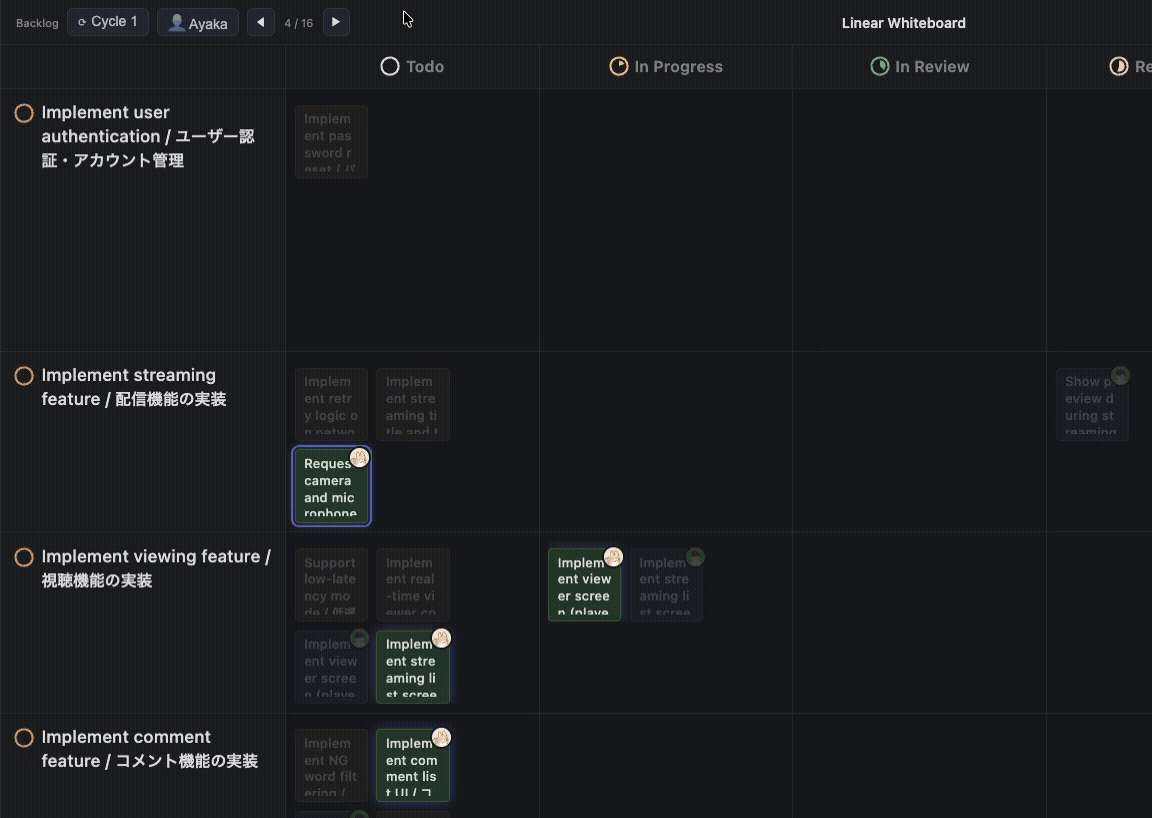The image size is (1152, 818).
Task: Click the In Progress status icon
Action: click(619, 67)
